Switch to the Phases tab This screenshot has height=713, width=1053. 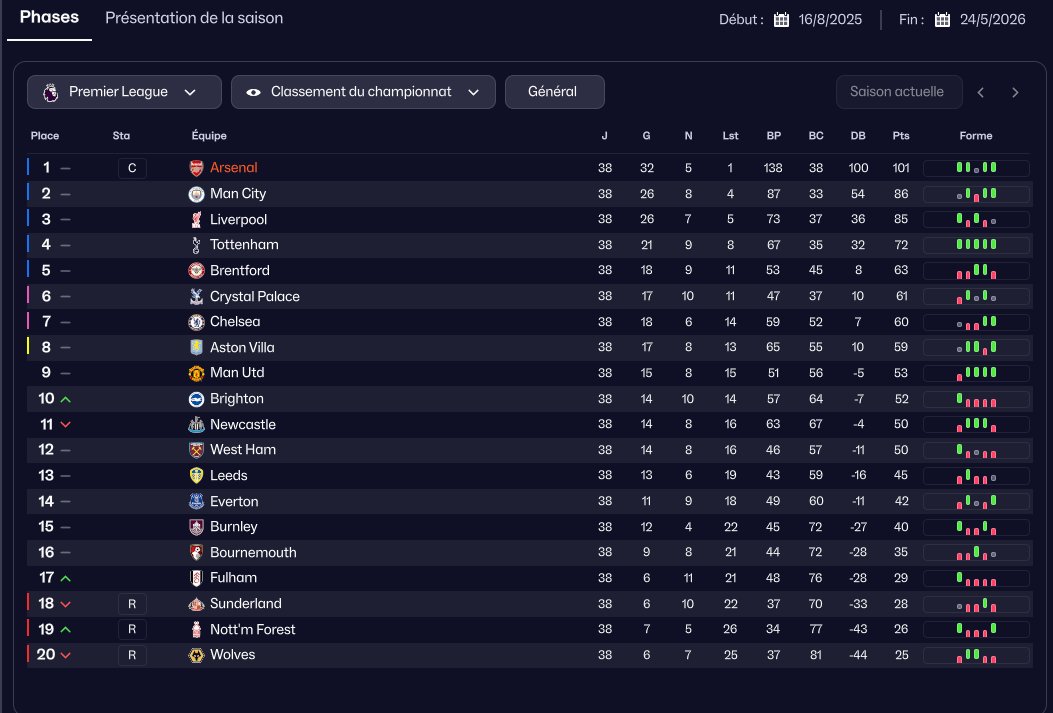coord(49,18)
